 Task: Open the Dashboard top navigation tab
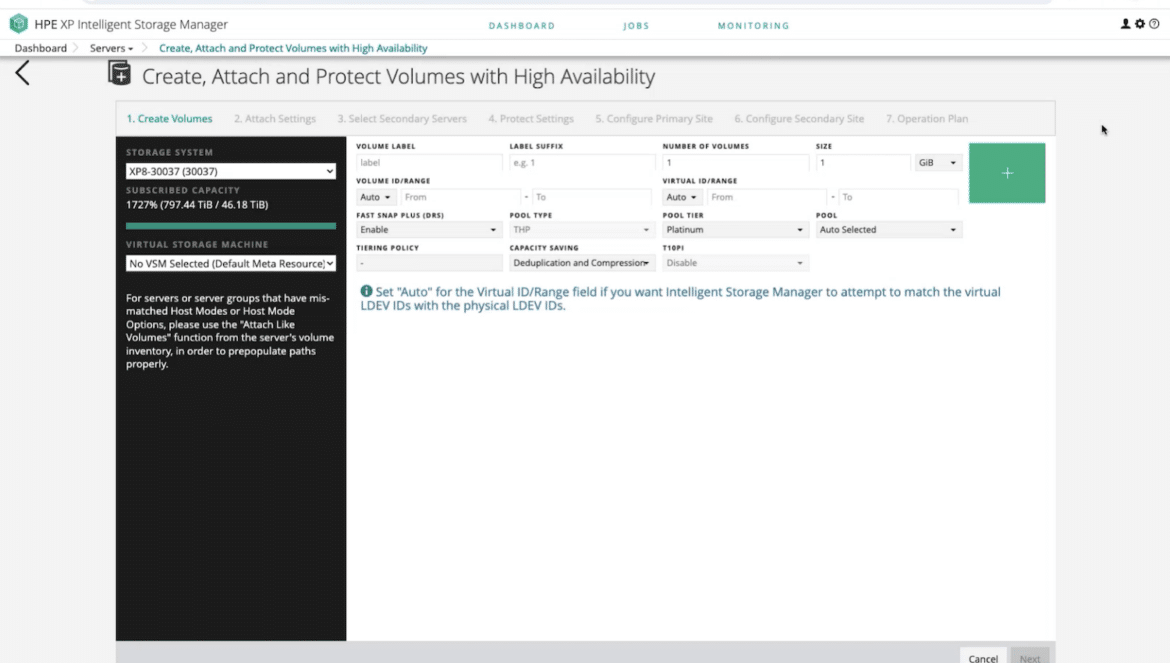522,25
